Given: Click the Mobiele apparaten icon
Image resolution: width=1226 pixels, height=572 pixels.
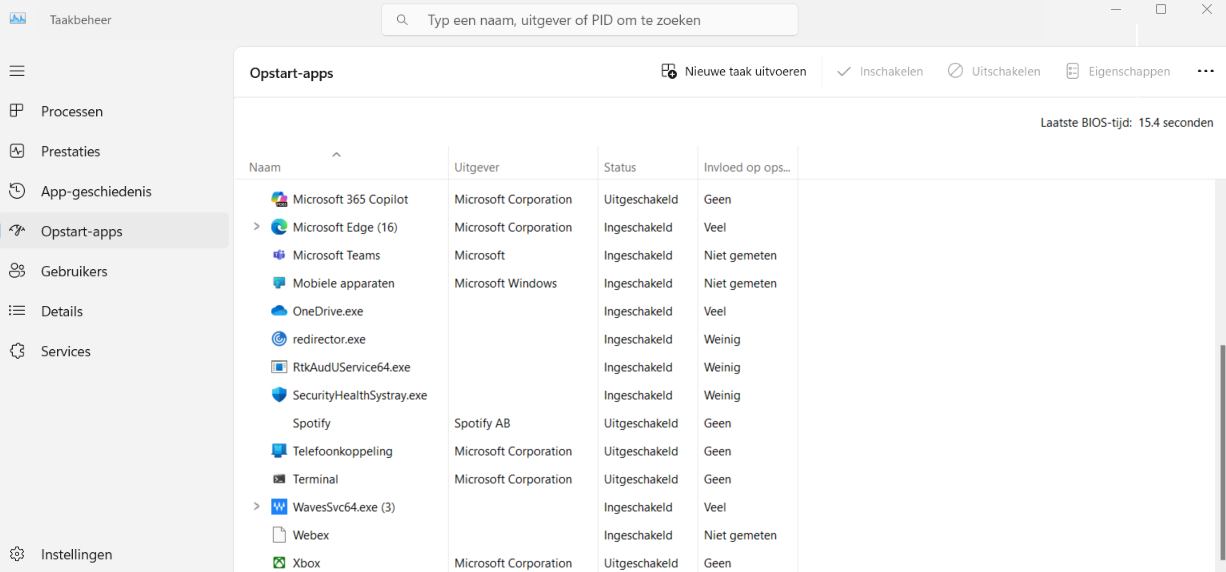Looking at the screenshot, I should click(x=279, y=283).
